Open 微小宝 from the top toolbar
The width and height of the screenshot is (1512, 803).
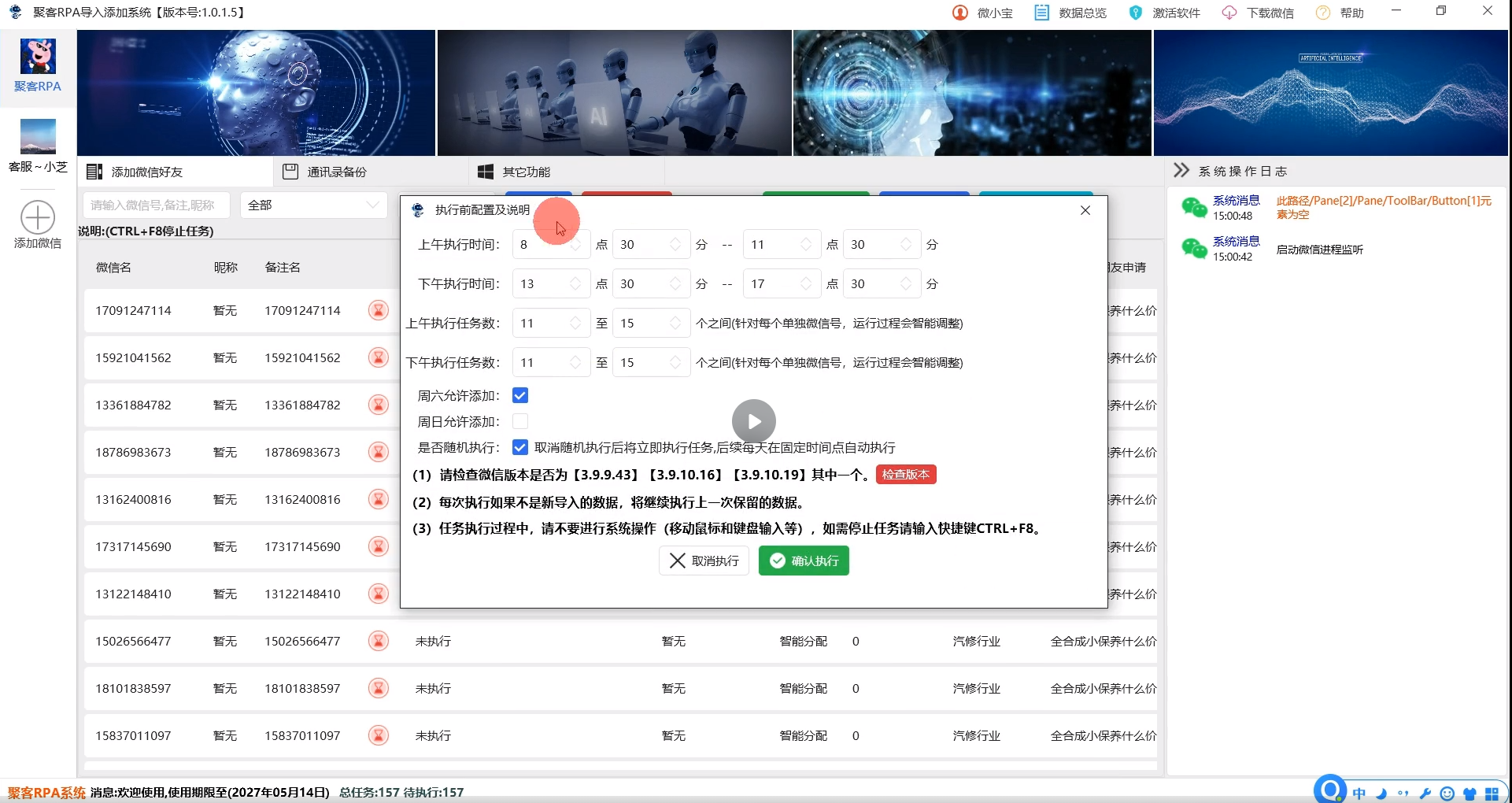[x=982, y=13]
